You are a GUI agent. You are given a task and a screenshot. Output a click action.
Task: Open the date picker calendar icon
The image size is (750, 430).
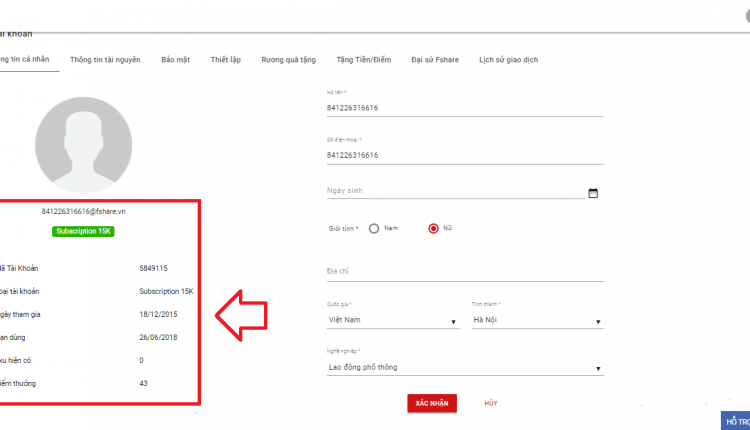[593, 193]
